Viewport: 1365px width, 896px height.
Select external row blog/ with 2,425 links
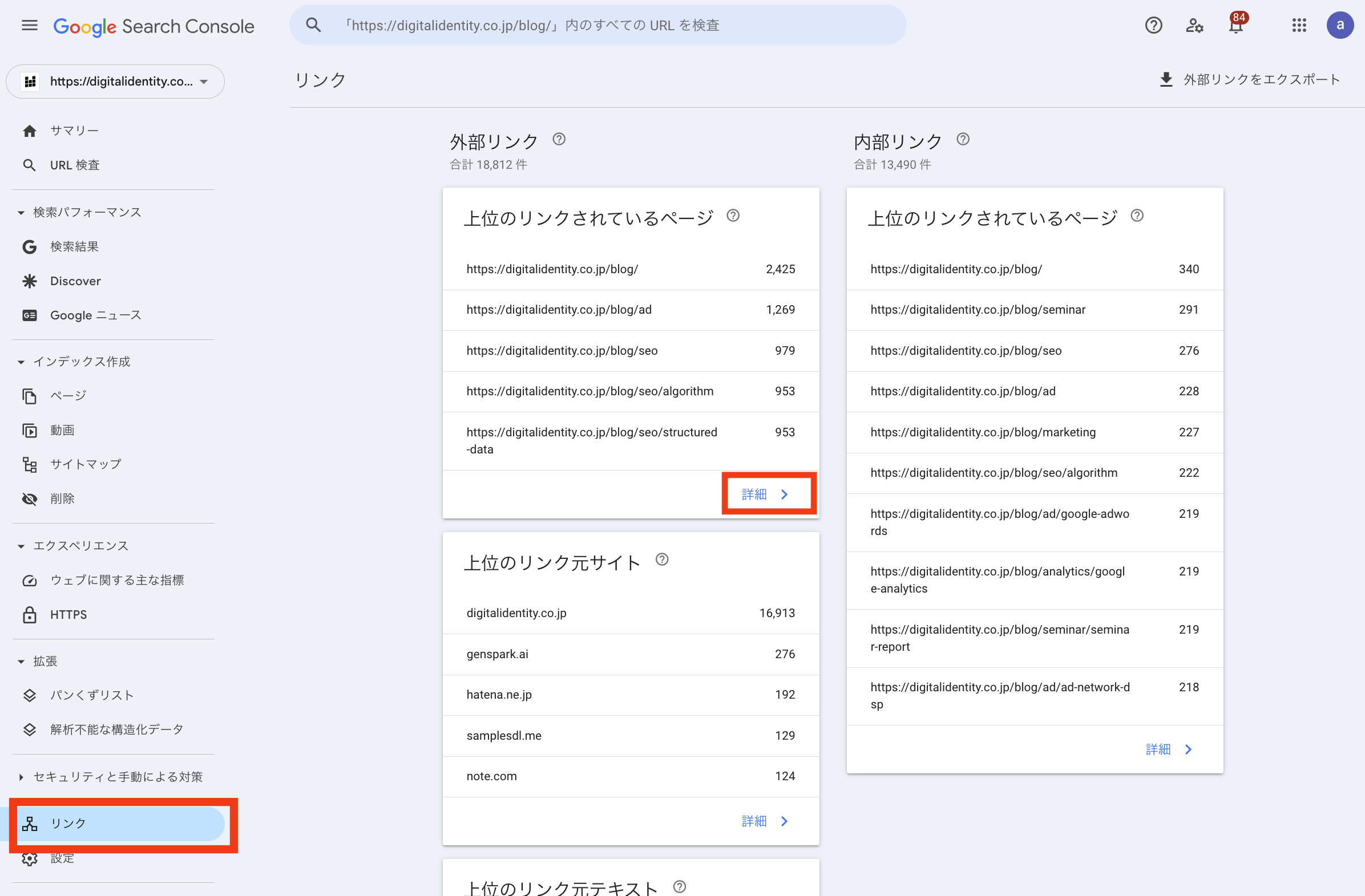[631, 269]
